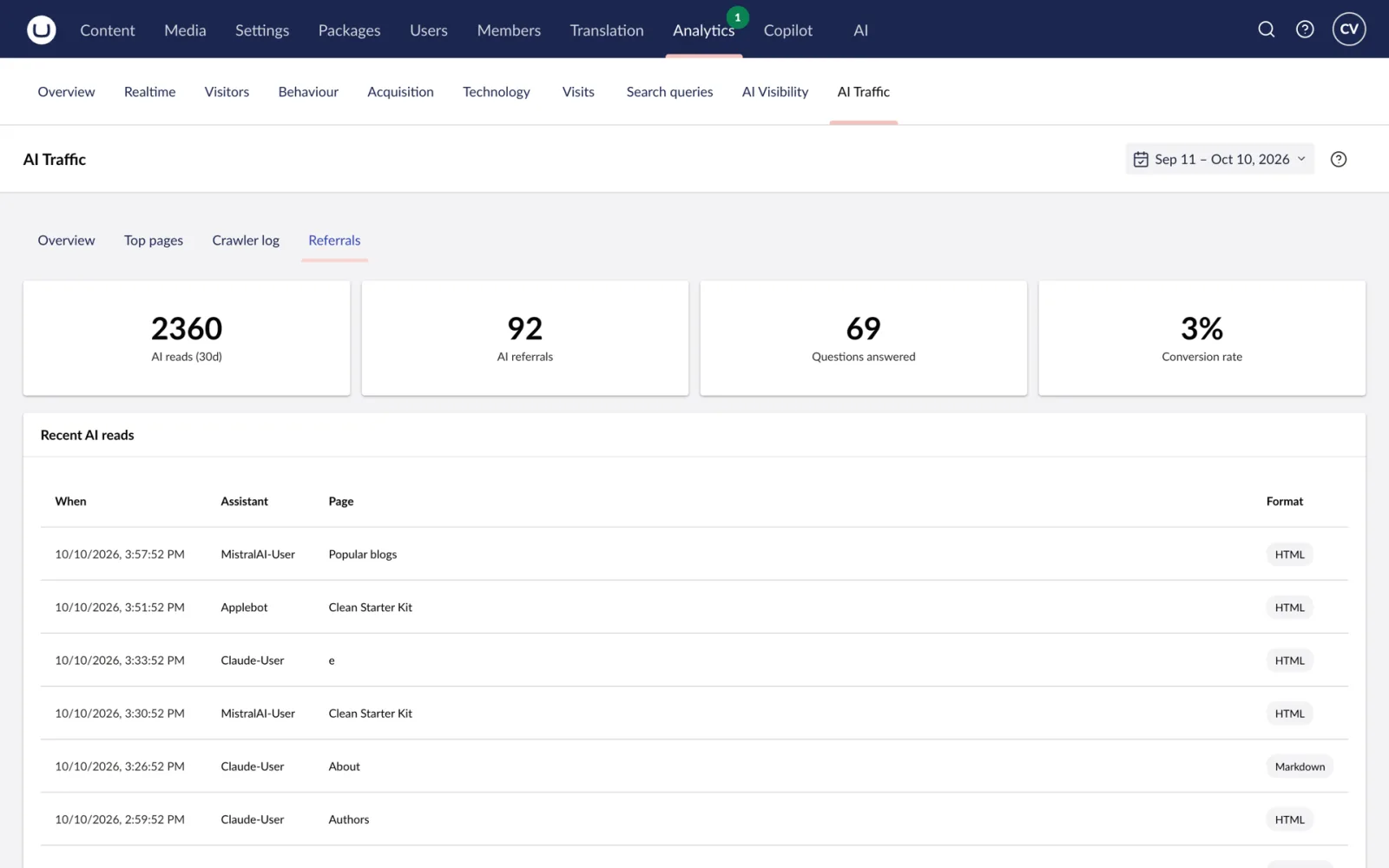This screenshot has width=1389, height=868.
Task: Switch to the Realtime tab
Action: tap(149, 92)
